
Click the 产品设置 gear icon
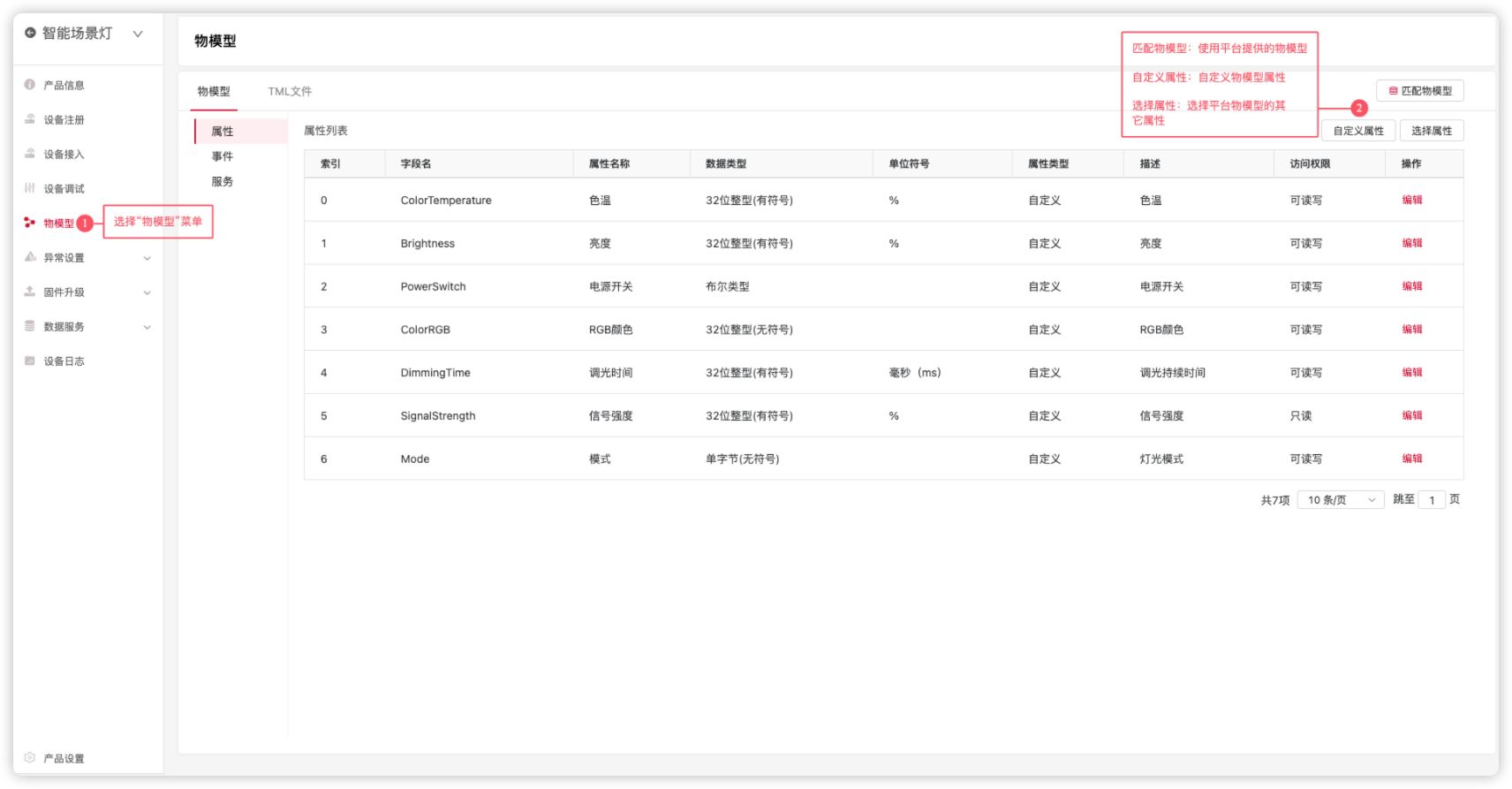click(30, 758)
